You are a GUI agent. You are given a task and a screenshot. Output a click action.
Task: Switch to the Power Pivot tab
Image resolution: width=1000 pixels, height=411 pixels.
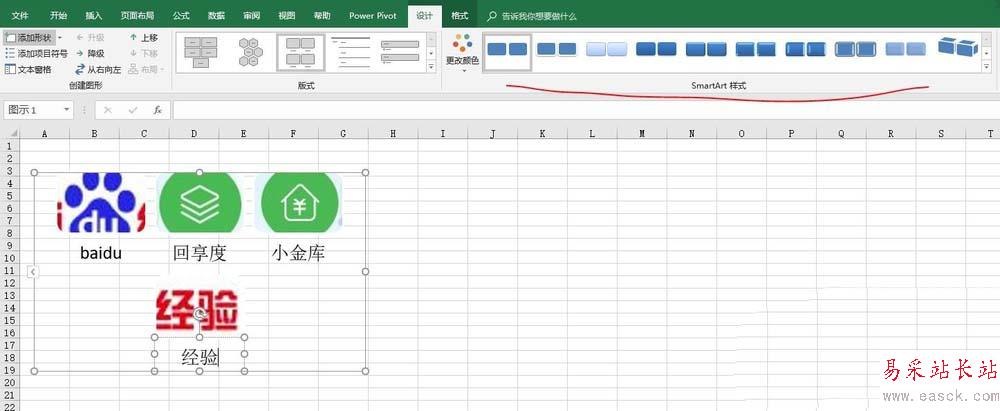click(372, 16)
